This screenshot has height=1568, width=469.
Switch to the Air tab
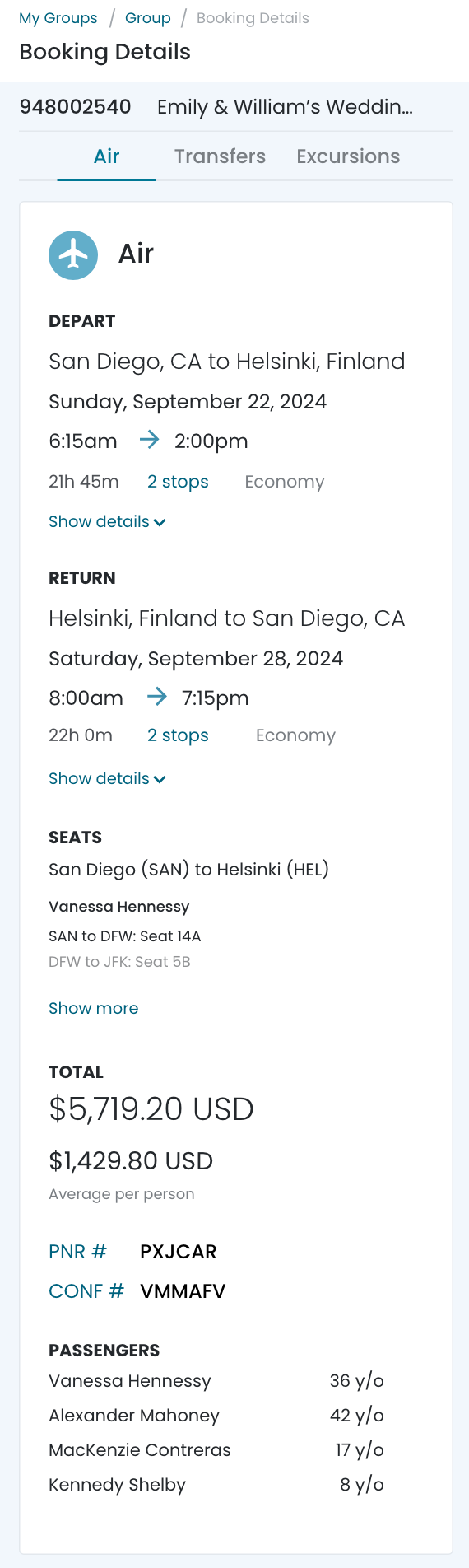tap(106, 156)
